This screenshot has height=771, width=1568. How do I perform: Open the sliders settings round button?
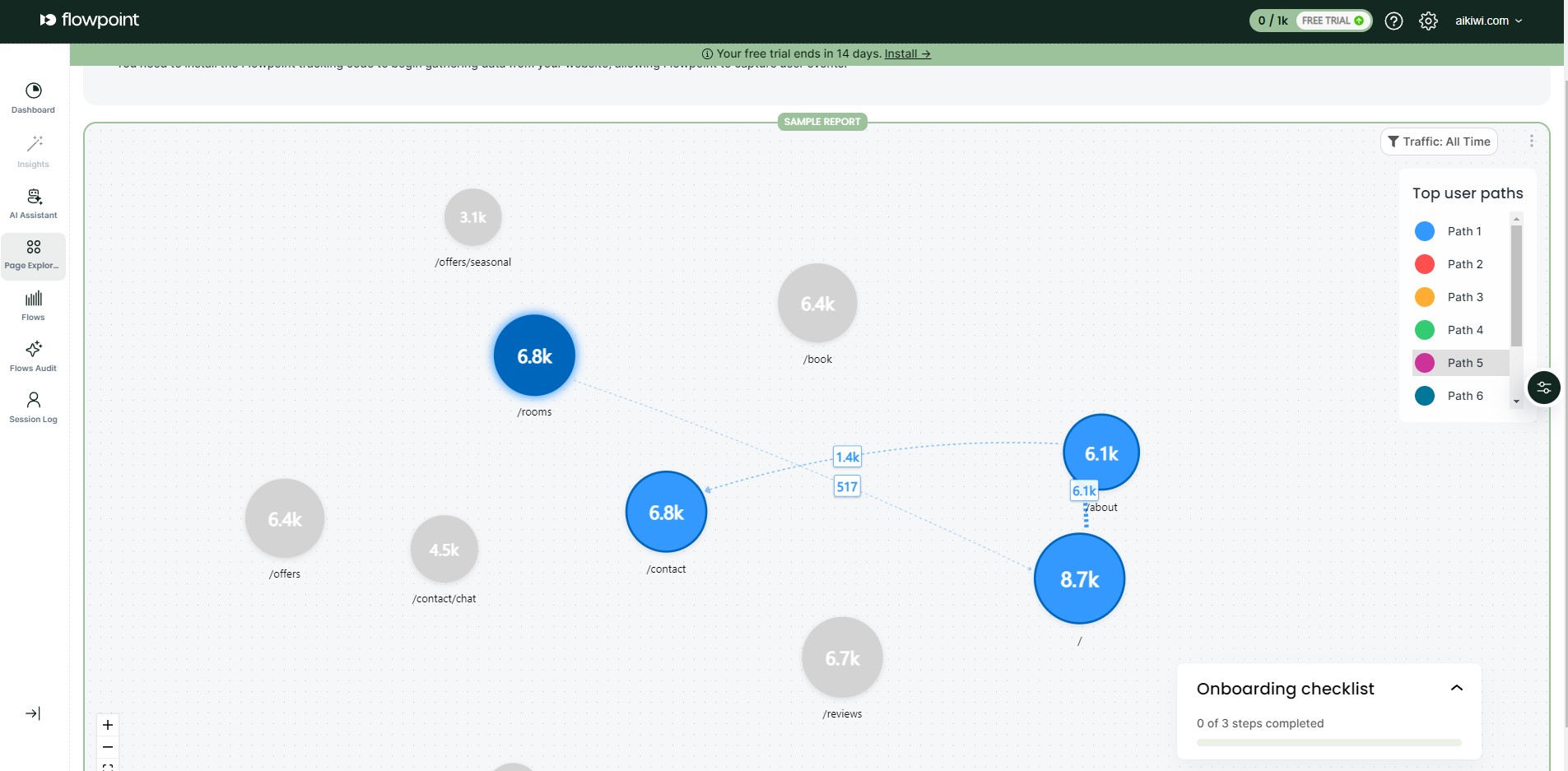1544,388
